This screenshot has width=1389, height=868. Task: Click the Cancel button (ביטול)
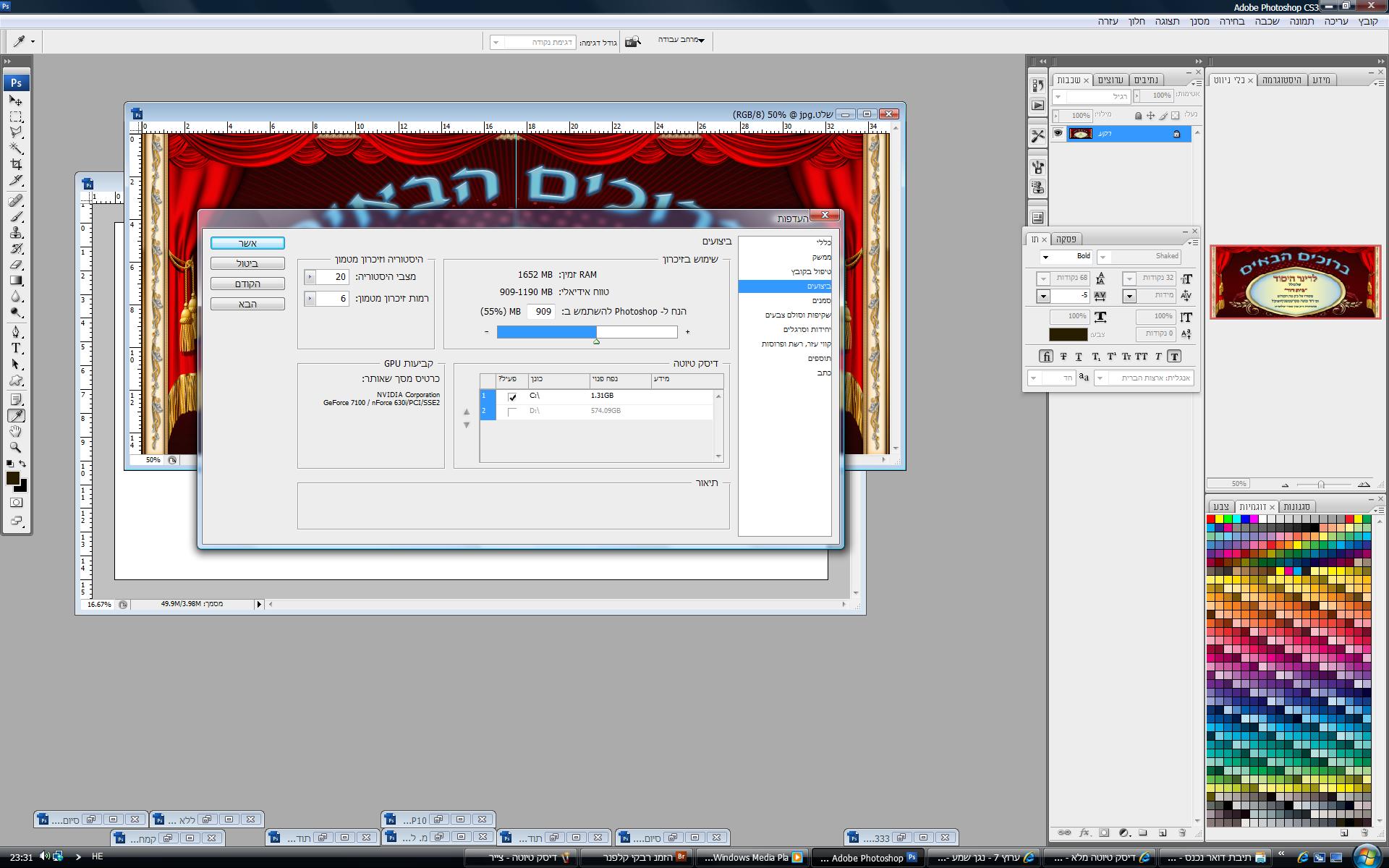click(x=247, y=263)
